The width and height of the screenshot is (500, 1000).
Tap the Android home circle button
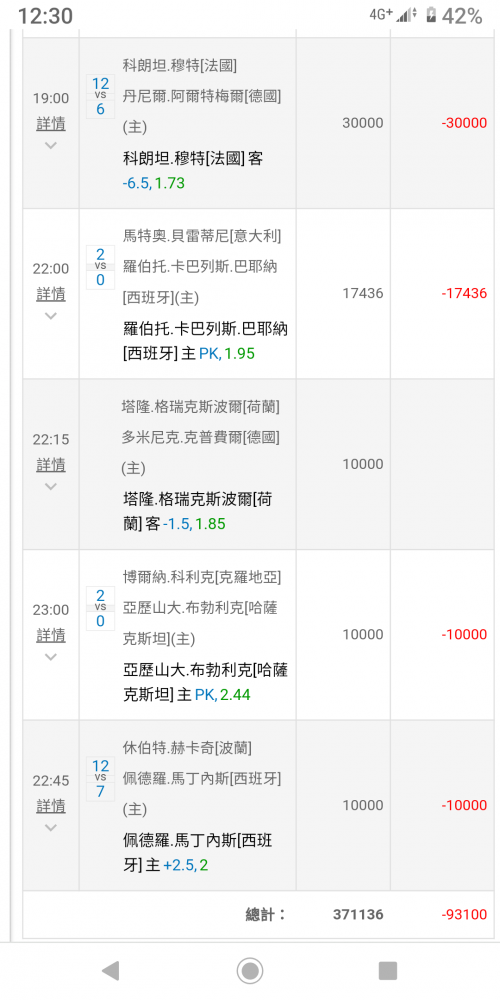tap(250, 971)
